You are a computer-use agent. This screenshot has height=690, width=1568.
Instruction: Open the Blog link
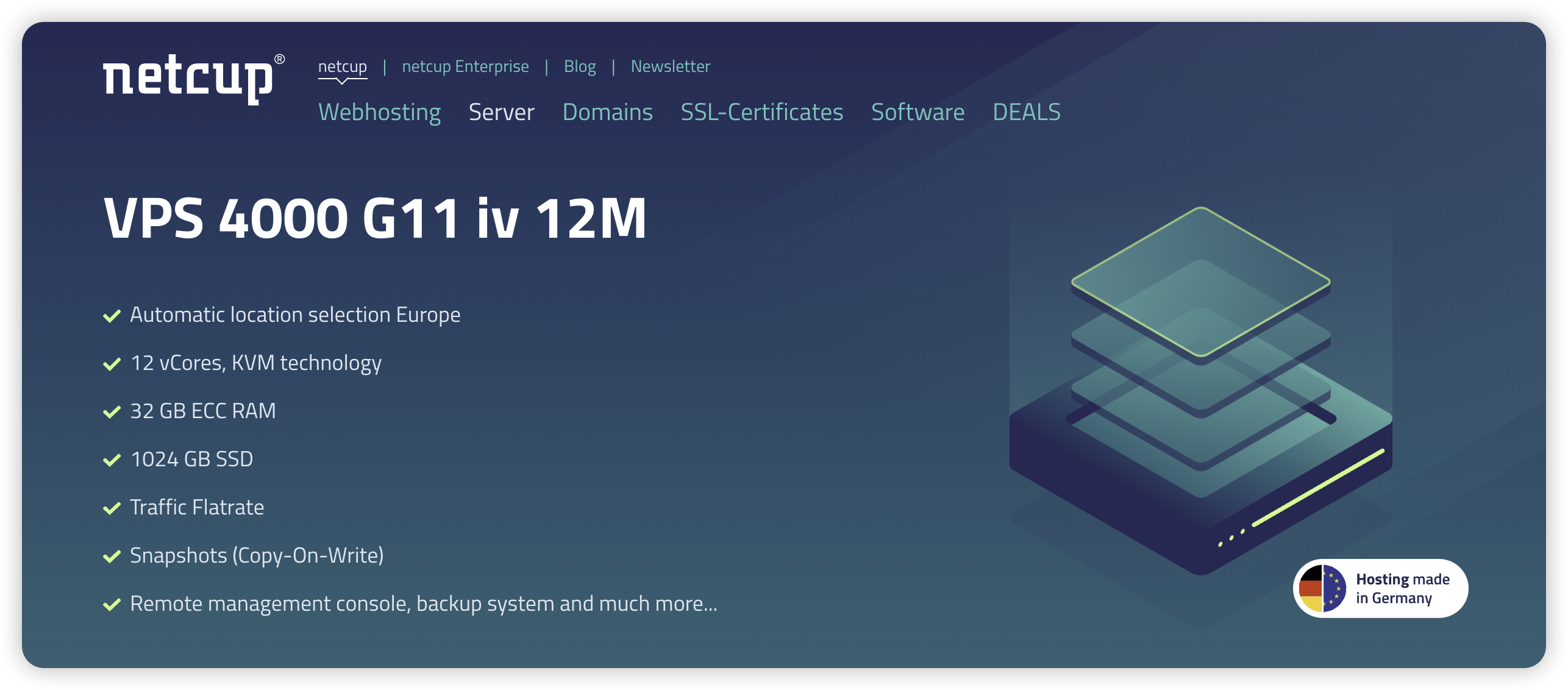(579, 66)
